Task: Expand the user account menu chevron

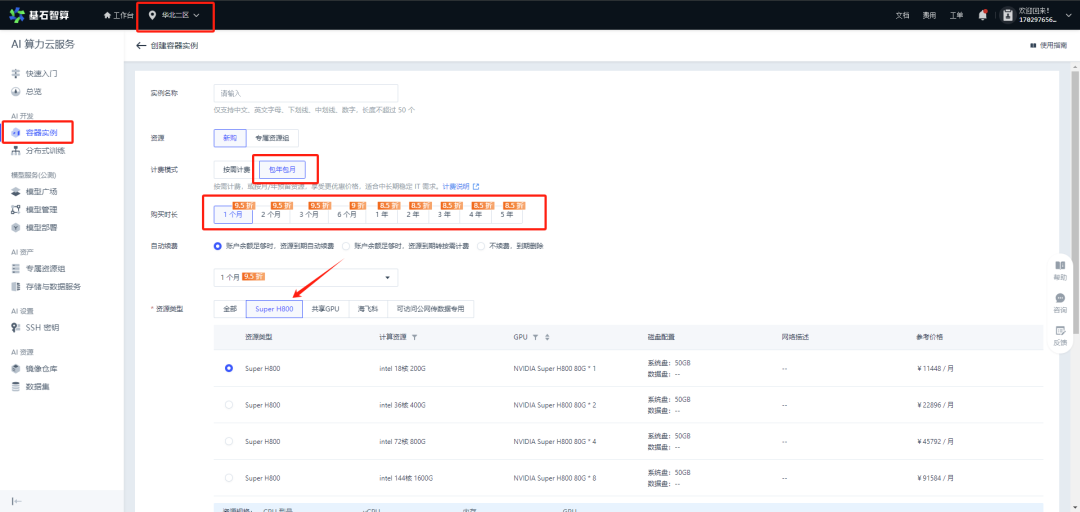Action: pyautogui.click(x=1068, y=15)
